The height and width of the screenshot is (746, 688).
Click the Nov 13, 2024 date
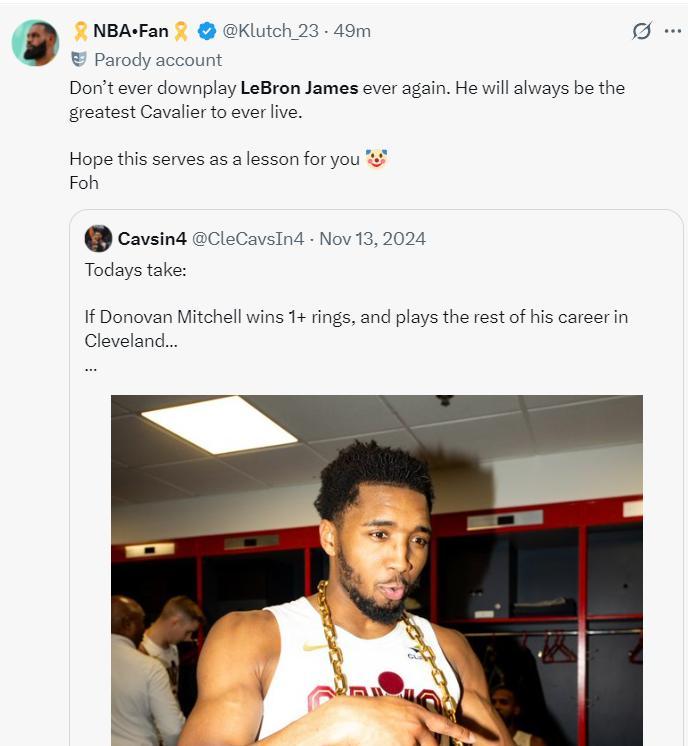[372, 239]
